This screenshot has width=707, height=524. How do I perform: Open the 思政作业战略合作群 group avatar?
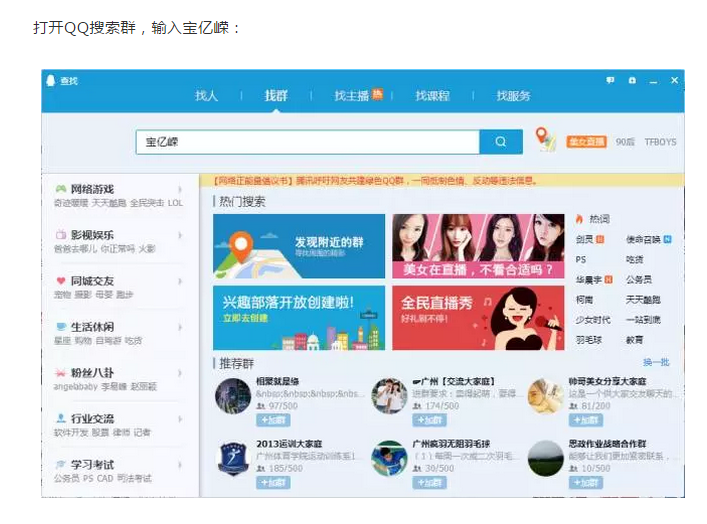pyautogui.click(x=546, y=459)
